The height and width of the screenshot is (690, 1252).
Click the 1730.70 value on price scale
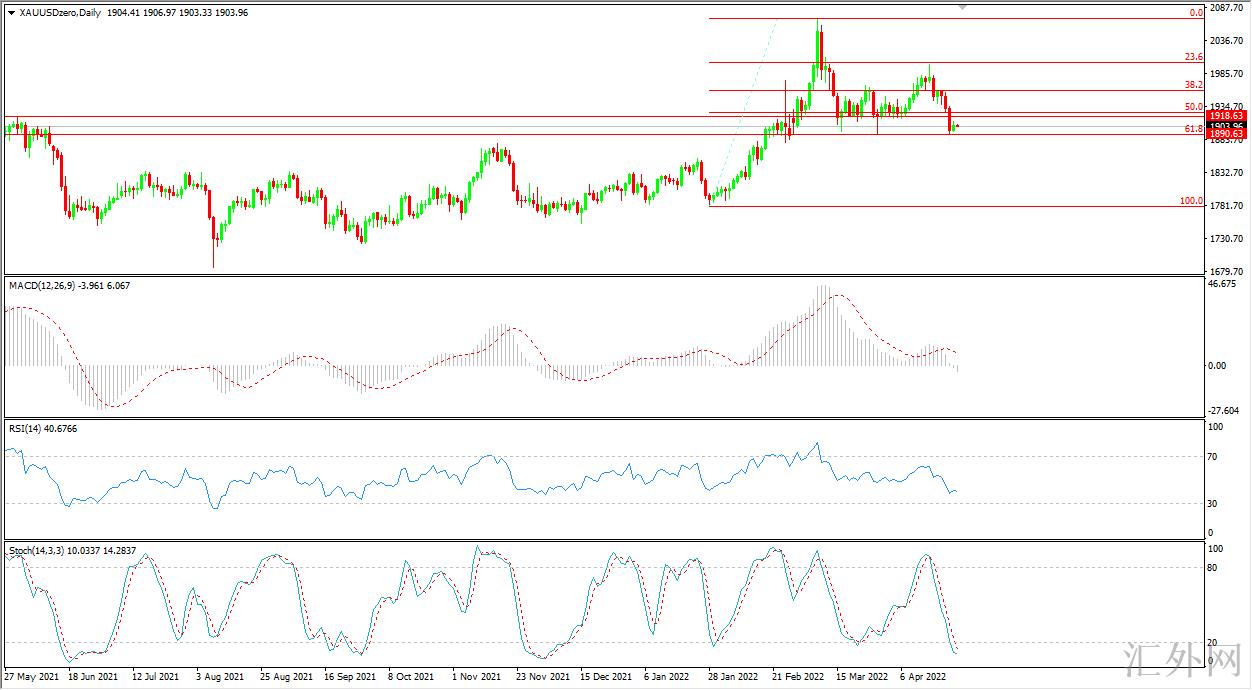1226,239
